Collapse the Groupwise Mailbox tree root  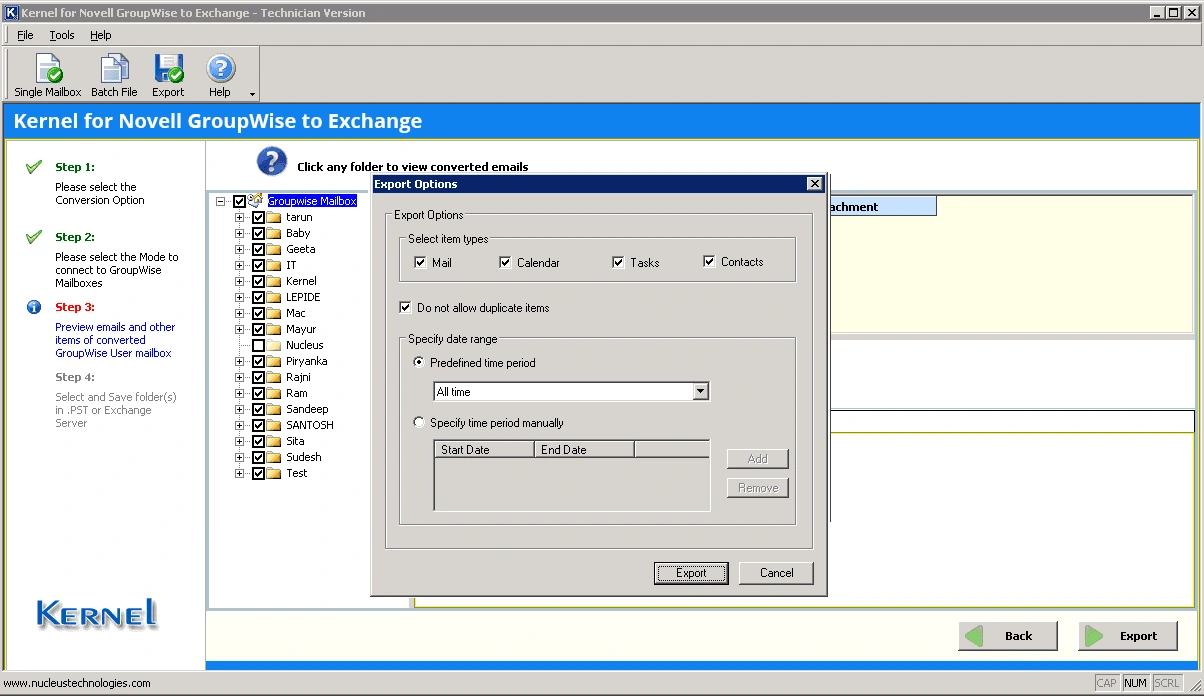click(x=220, y=201)
